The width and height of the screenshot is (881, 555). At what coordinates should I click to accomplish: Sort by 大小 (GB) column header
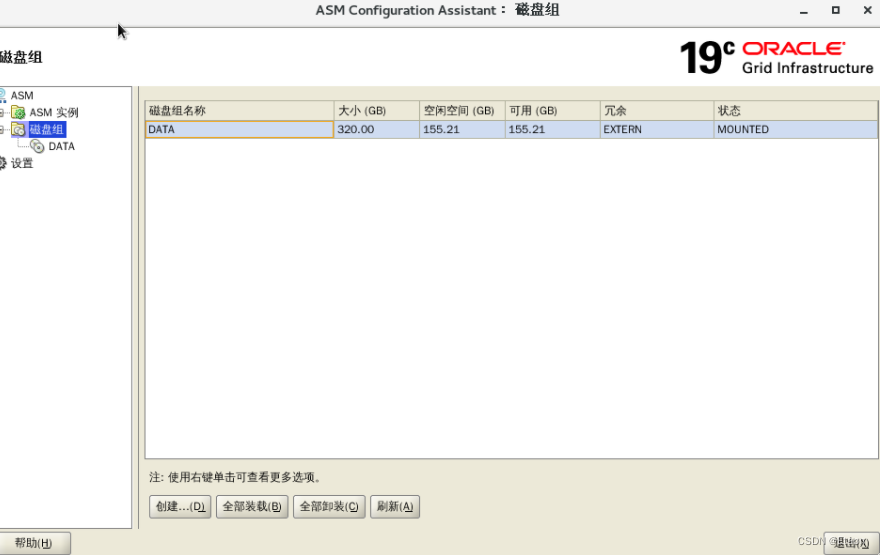point(376,111)
